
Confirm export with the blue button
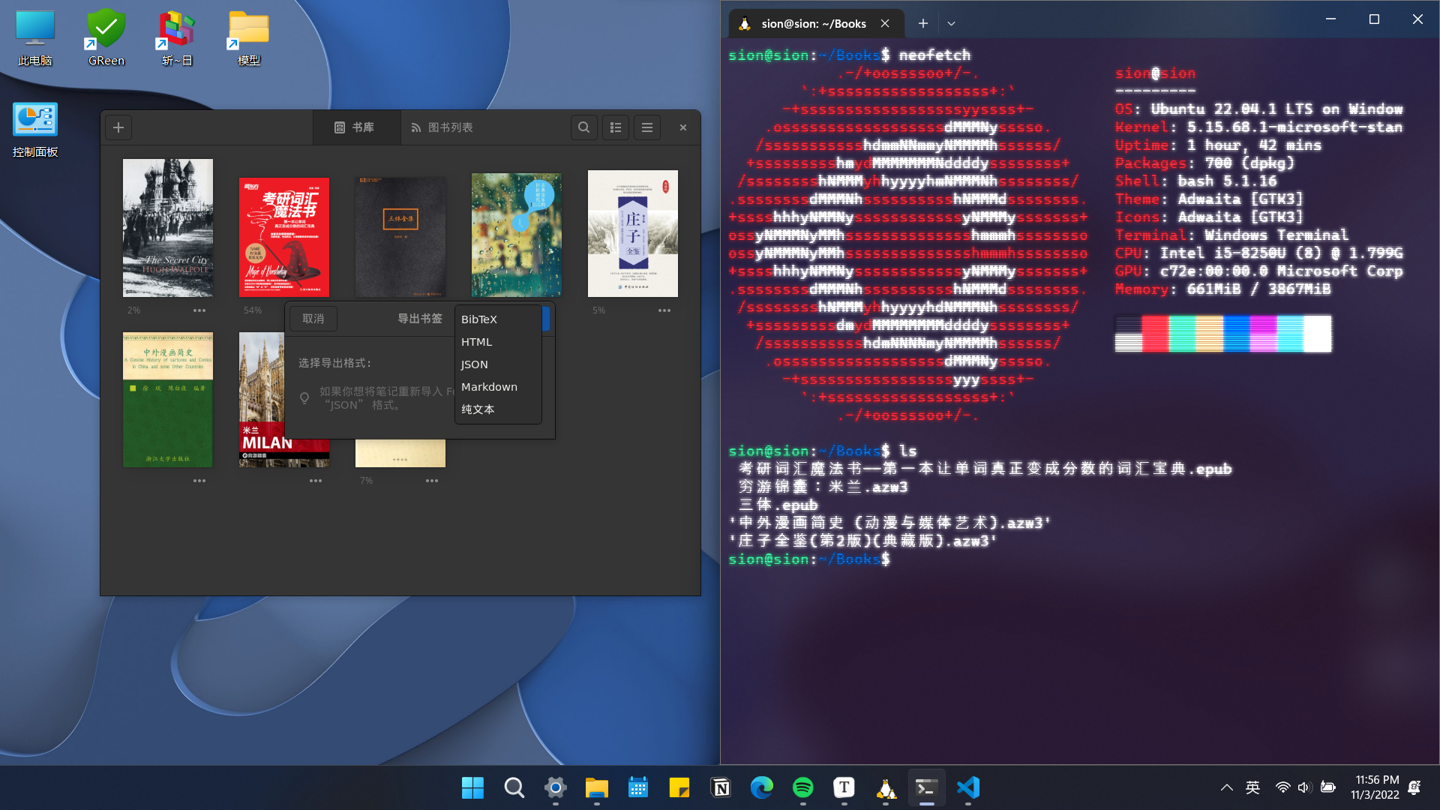pos(545,318)
